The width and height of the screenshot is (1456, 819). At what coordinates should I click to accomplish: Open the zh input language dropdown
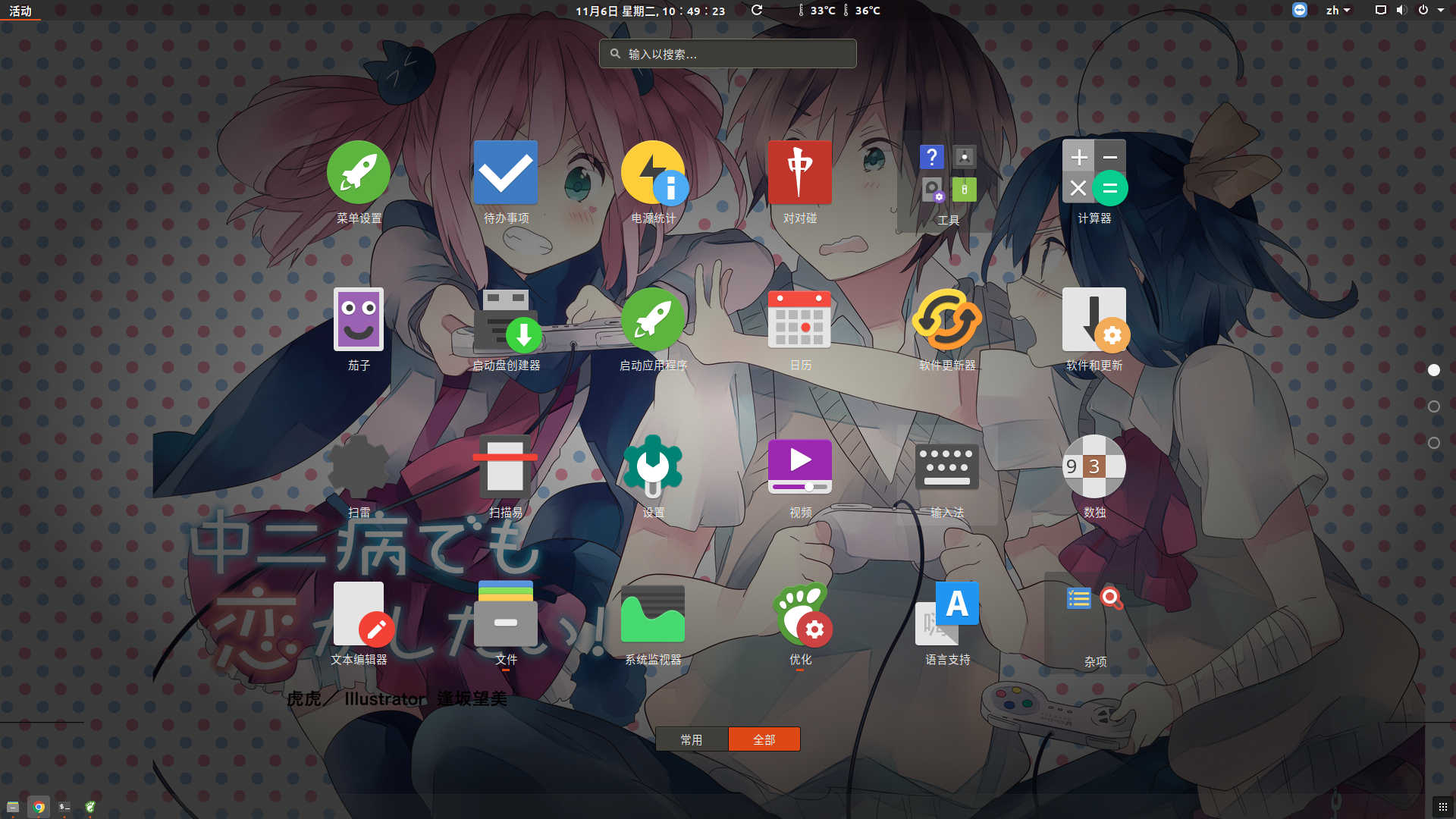coord(1338,11)
